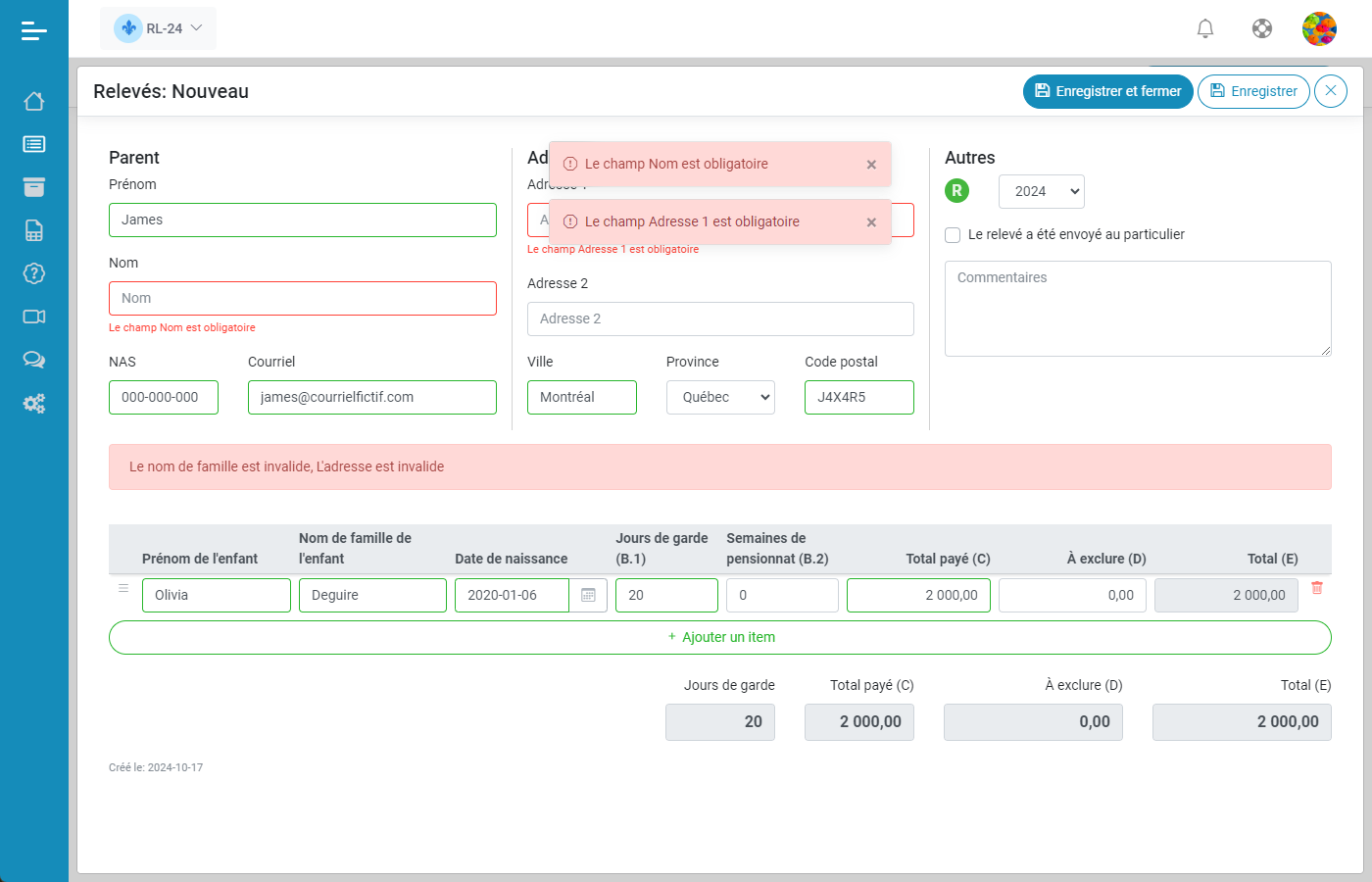Dismiss the 'champ Nom est obligatoire' alert

click(871, 165)
